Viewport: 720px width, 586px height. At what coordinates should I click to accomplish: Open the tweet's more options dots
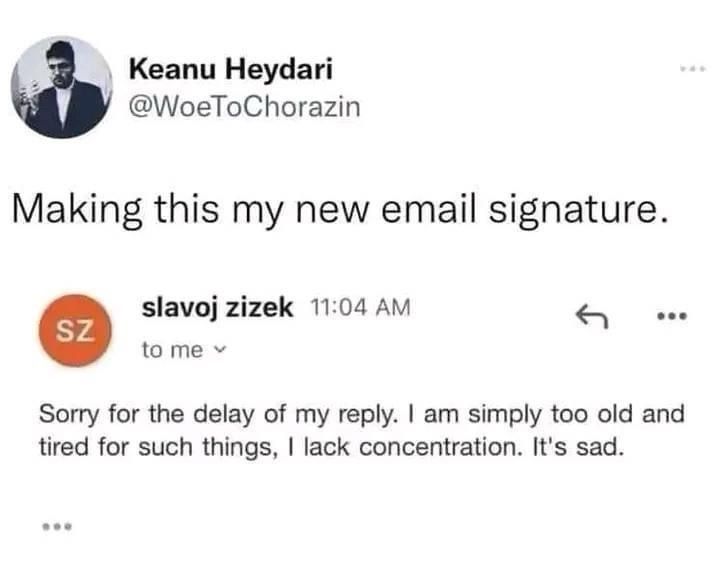coord(695,69)
